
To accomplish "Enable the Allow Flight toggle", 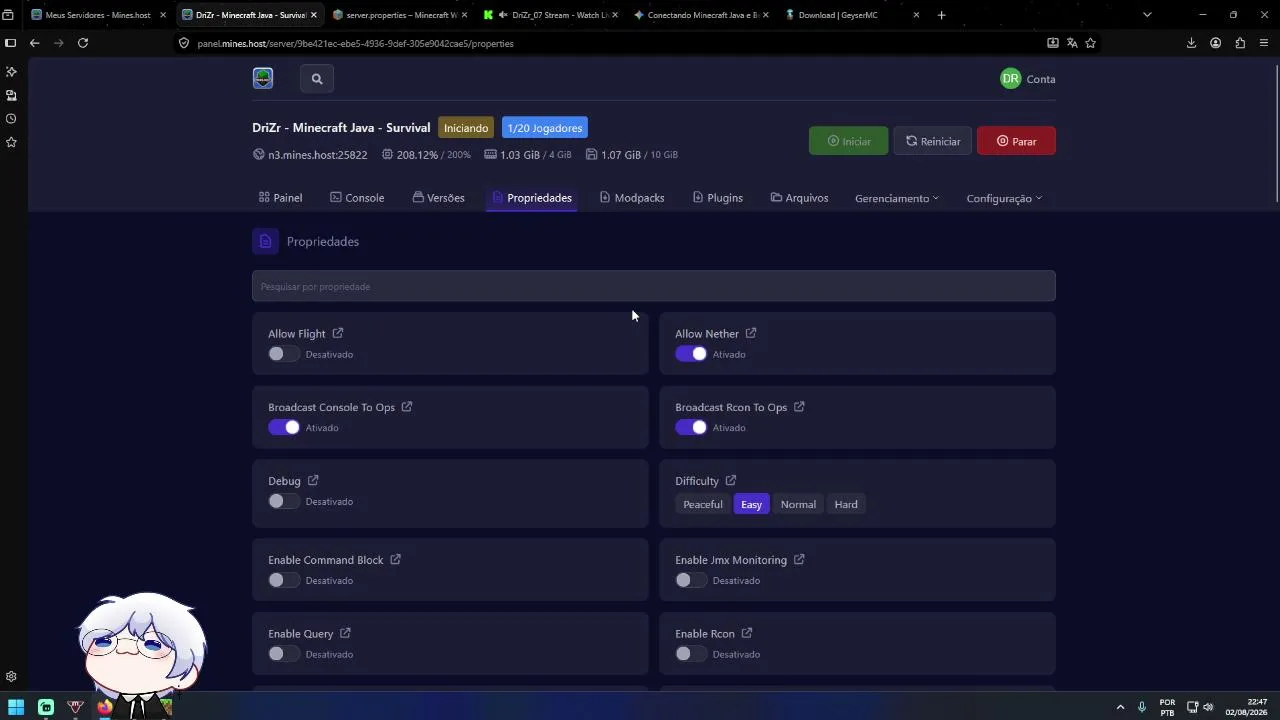I will [284, 354].
